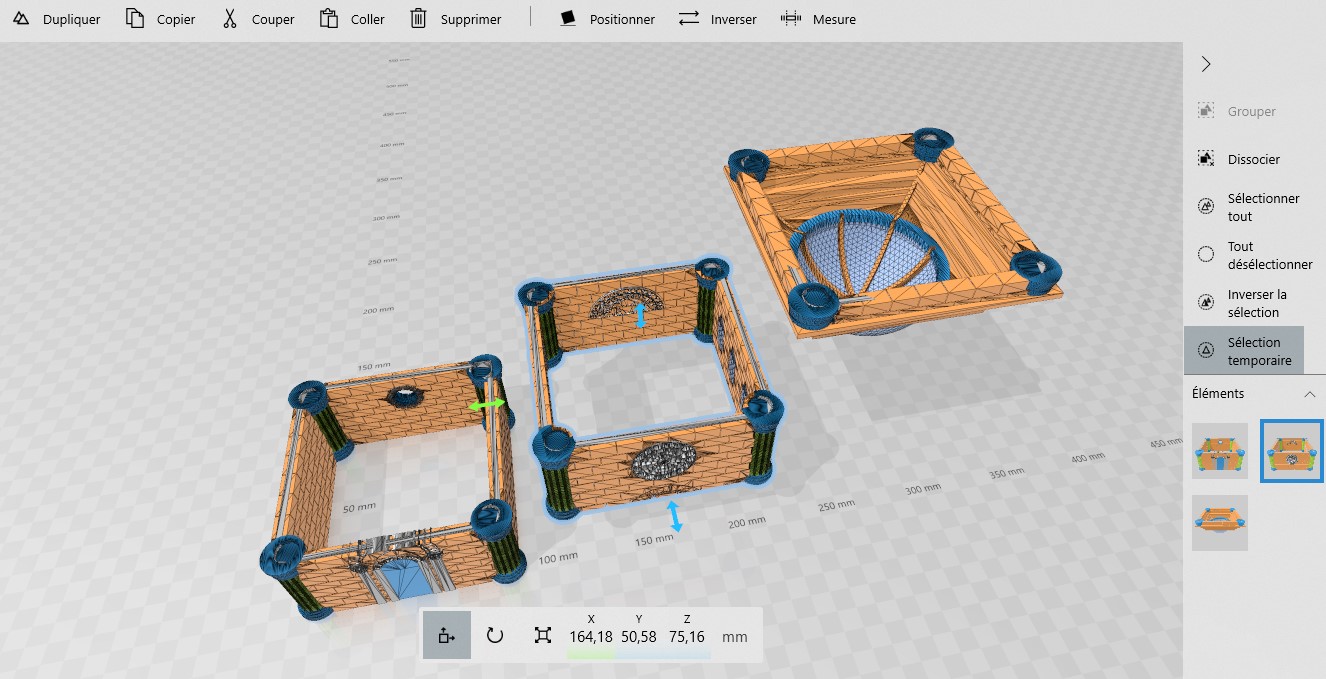Select the rotate tool in bottom bar
The height and width of the screenshot is (679, 1326).
tap(495, 635)
